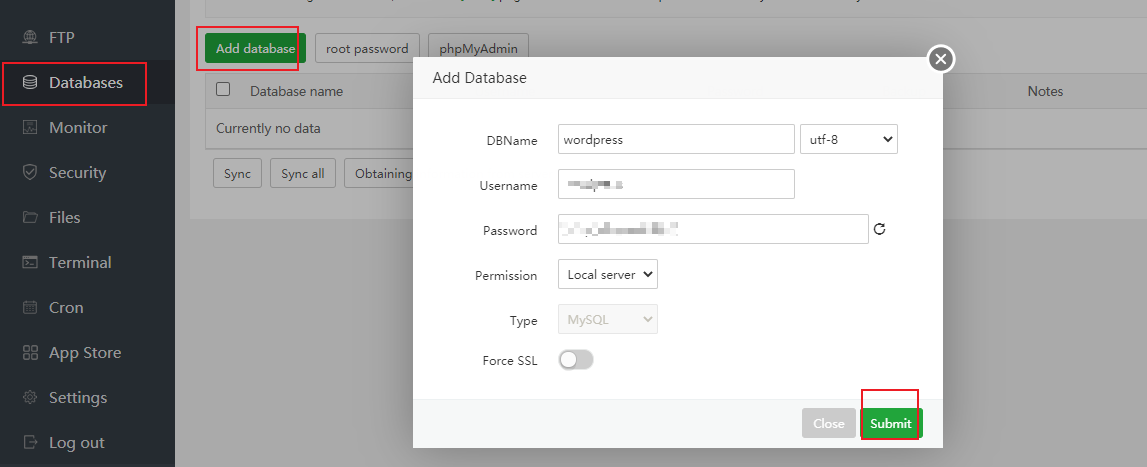Enable the Force SSL switch
This screenshot has width=1147, height=467.
(x=576, y=360)
